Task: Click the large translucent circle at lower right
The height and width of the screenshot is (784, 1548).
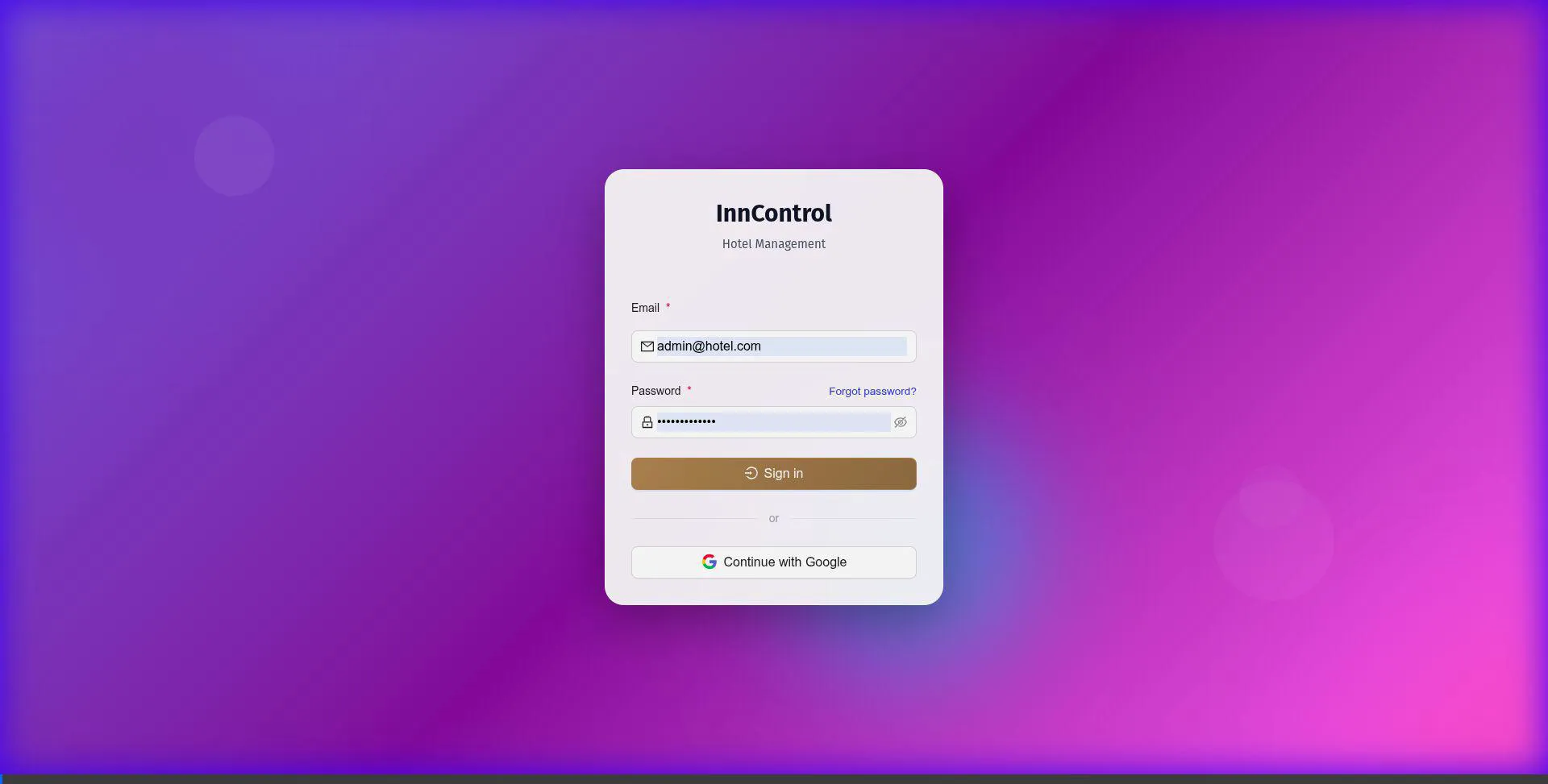Action: pos(1273,541)
